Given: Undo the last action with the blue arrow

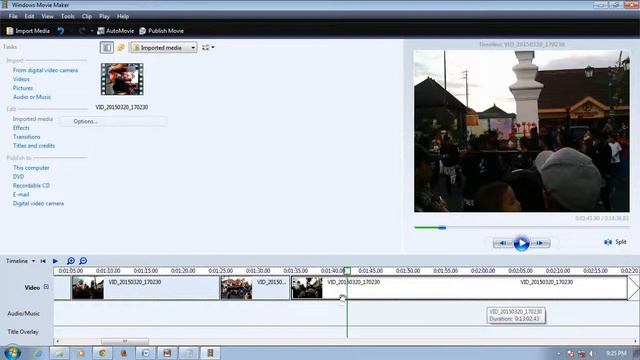Looking at the screenshot, I should (x=61, y=31).
